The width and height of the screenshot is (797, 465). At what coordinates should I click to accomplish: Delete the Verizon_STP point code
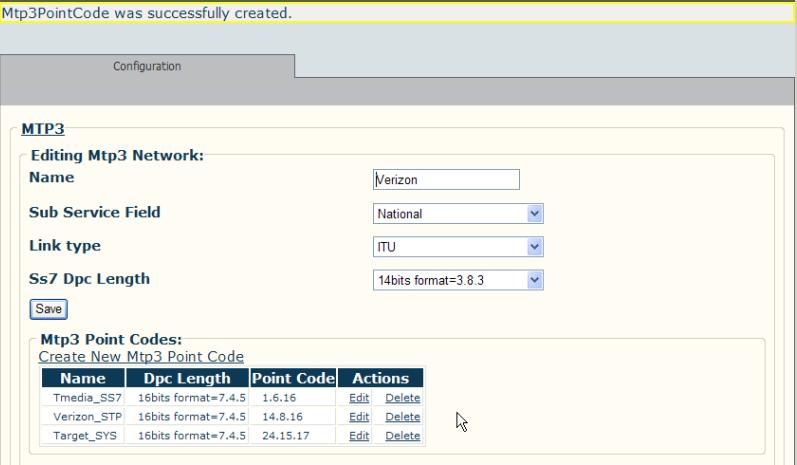pyautogui.click(x=403, y=417)
